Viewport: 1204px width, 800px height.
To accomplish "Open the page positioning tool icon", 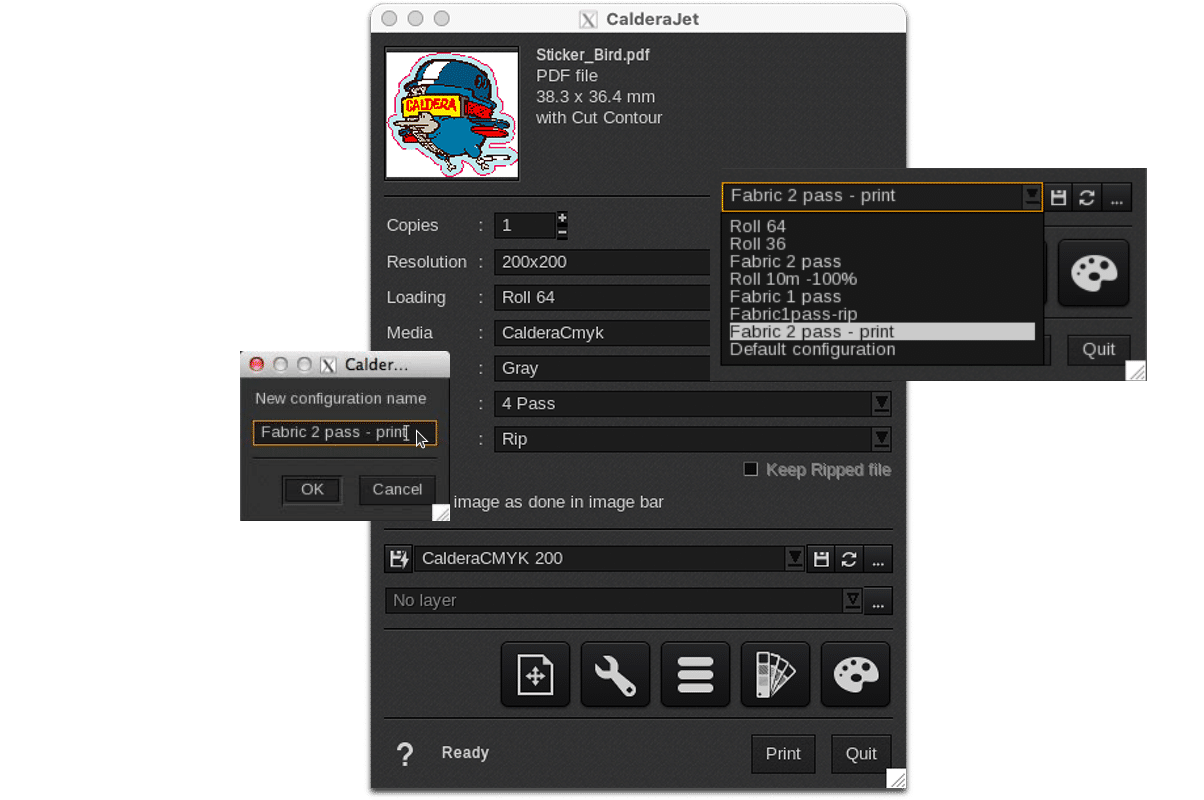I will click(535, 675).
